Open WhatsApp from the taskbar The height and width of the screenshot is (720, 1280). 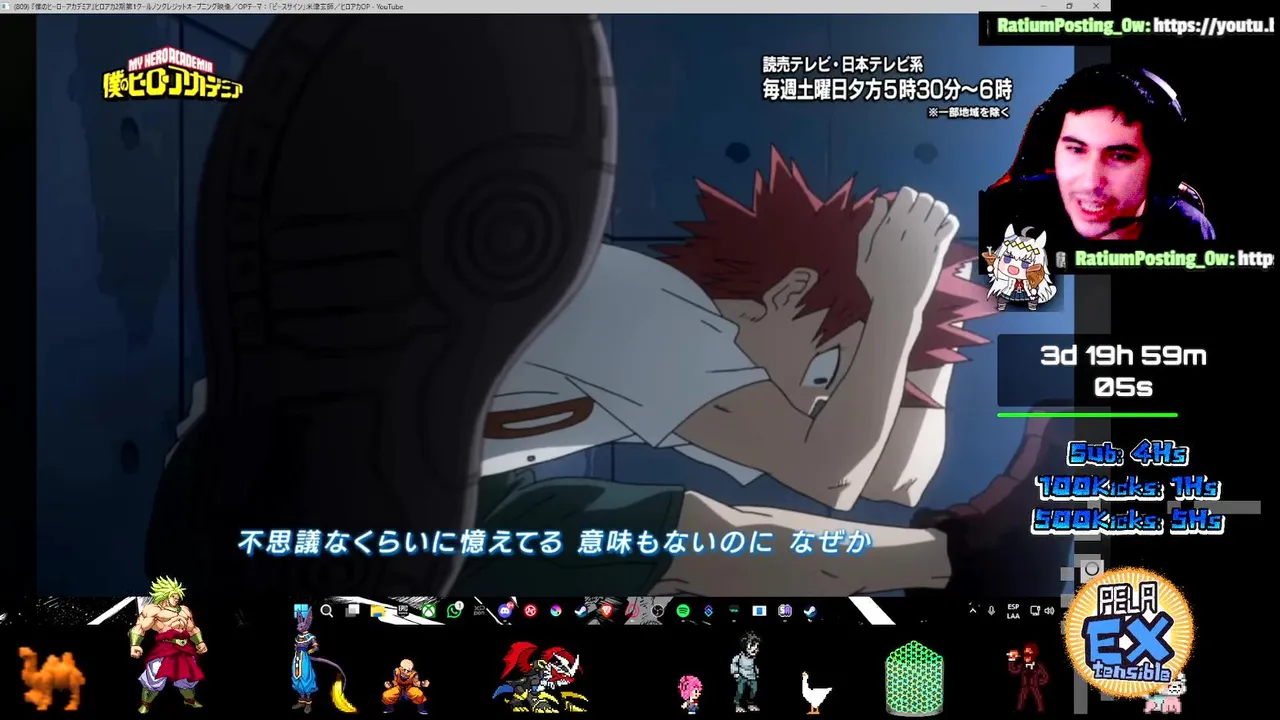coord(455,611)
